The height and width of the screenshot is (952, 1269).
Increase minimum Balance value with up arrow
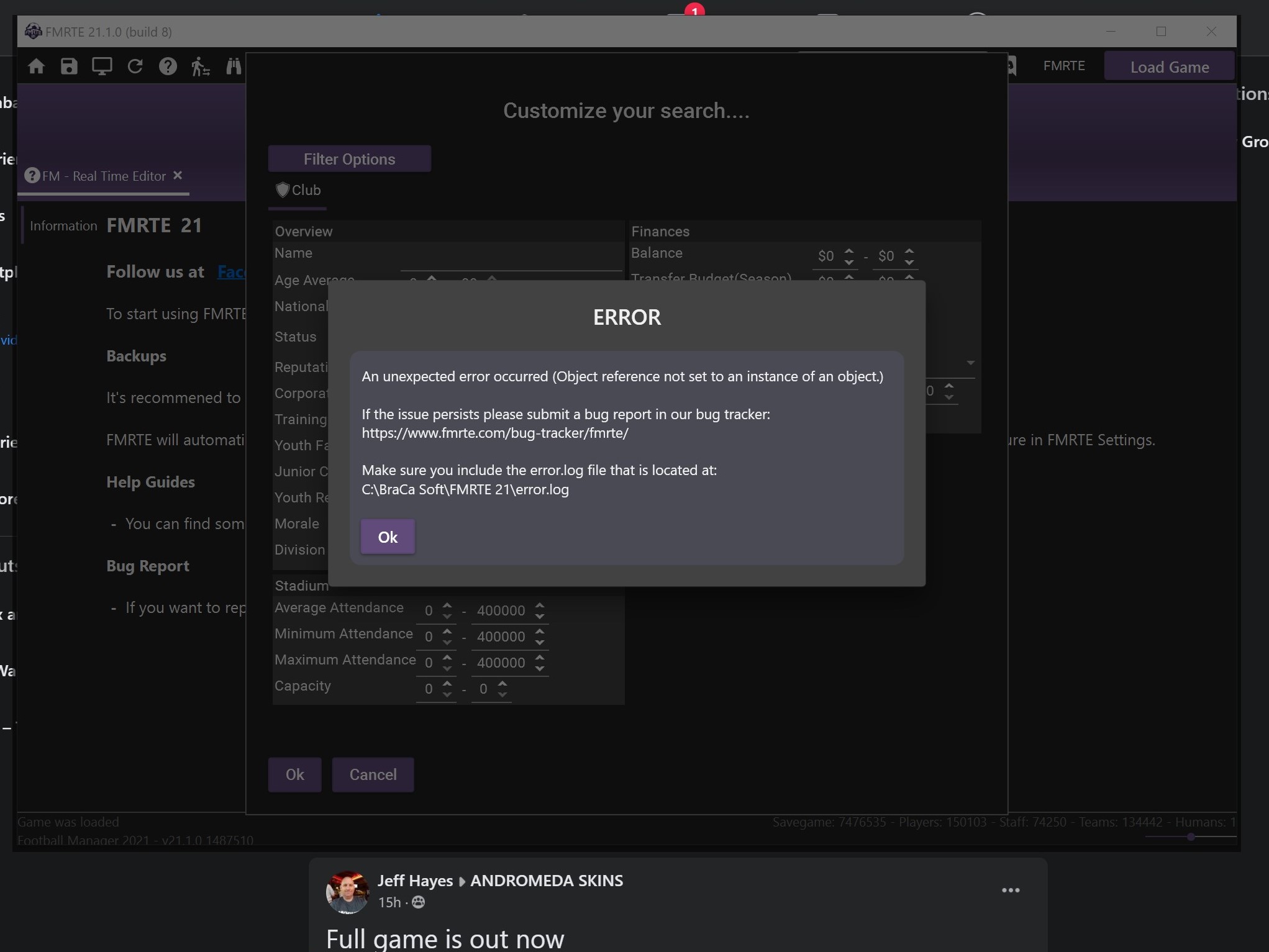point(848,251)
